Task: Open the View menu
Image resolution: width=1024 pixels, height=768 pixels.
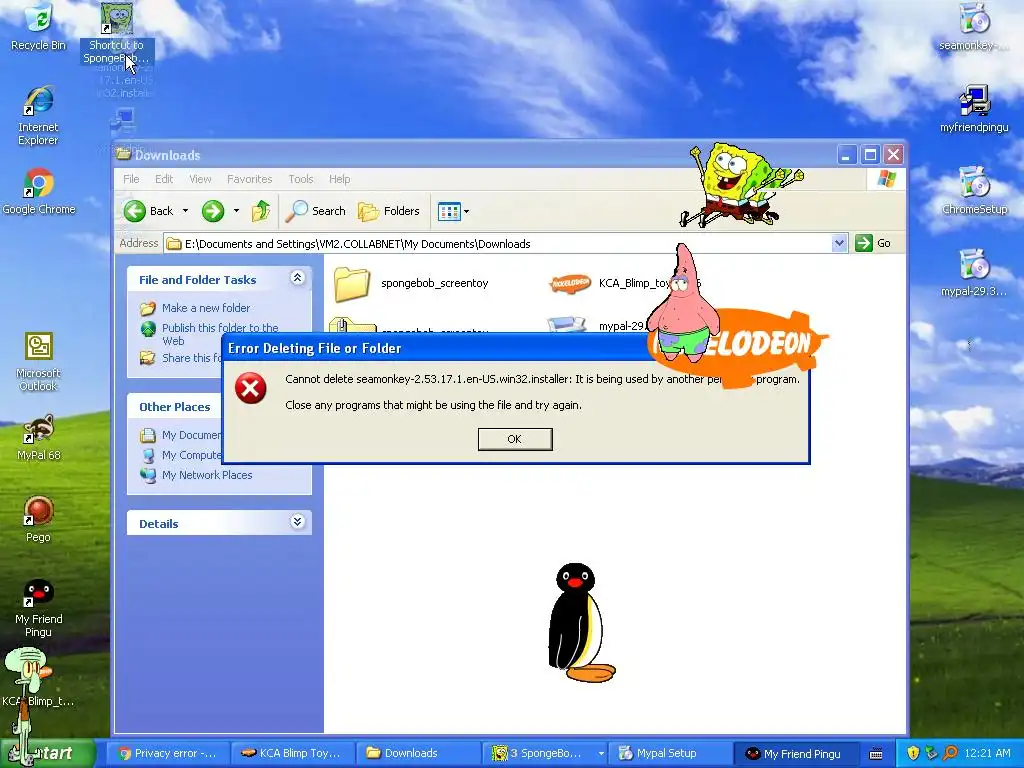Action: pos(200,179)
